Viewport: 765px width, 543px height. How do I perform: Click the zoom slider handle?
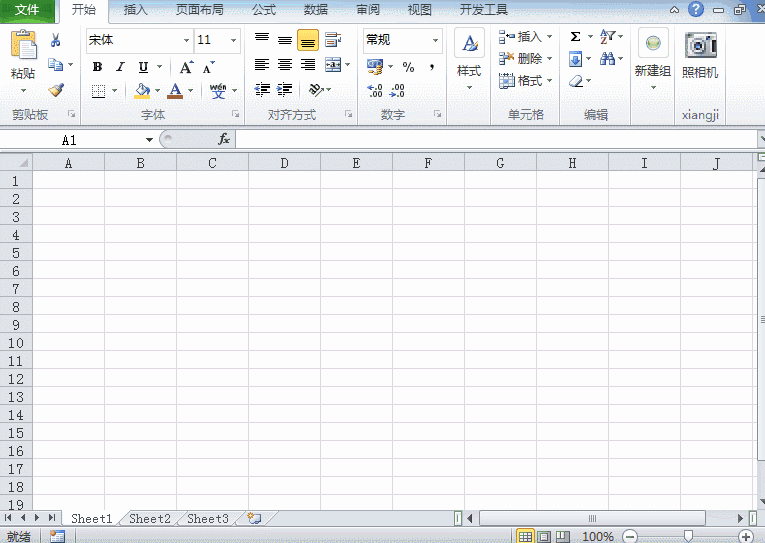(x=688, y=536)
